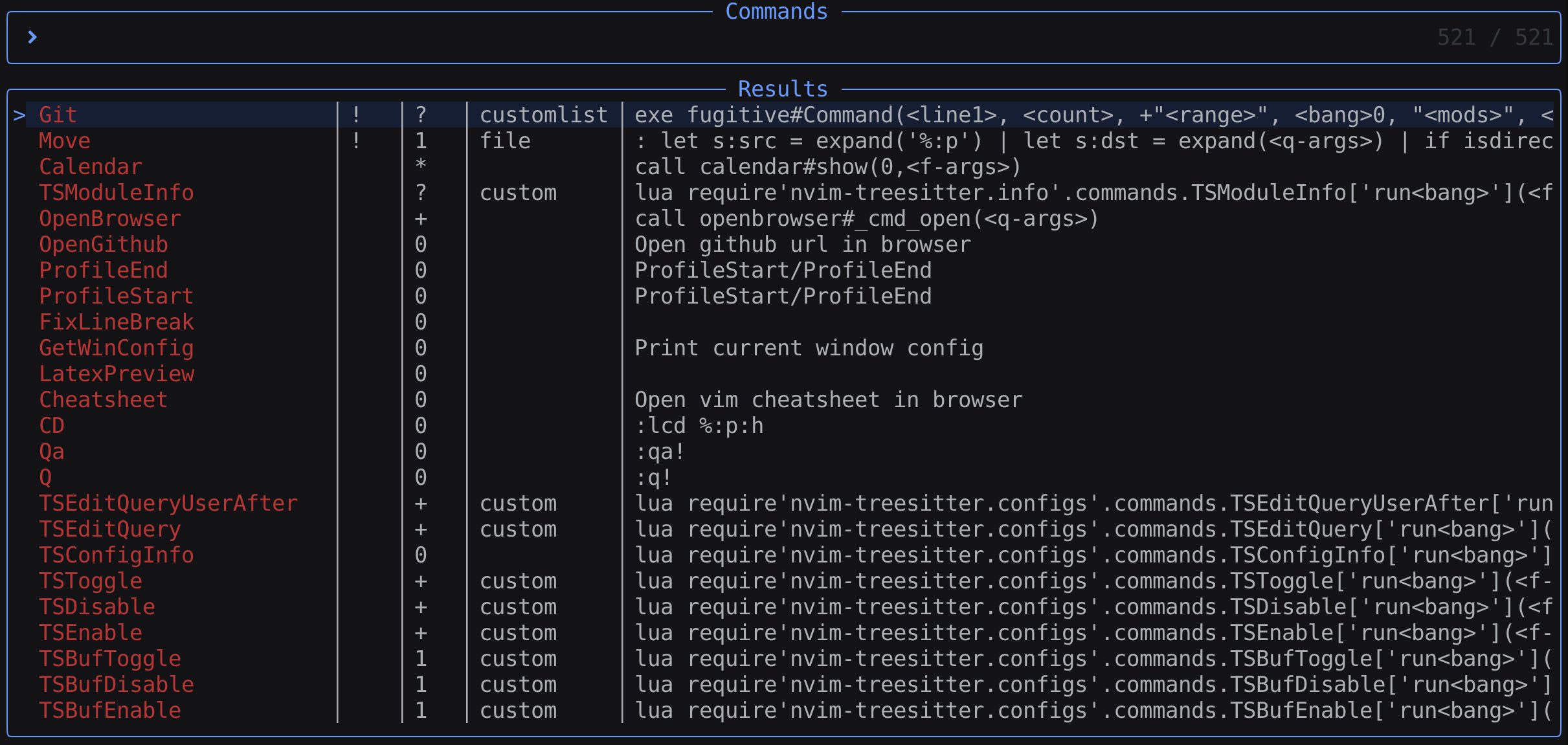
Task: Click the prompt chevron icon
Action: point(32,38)
